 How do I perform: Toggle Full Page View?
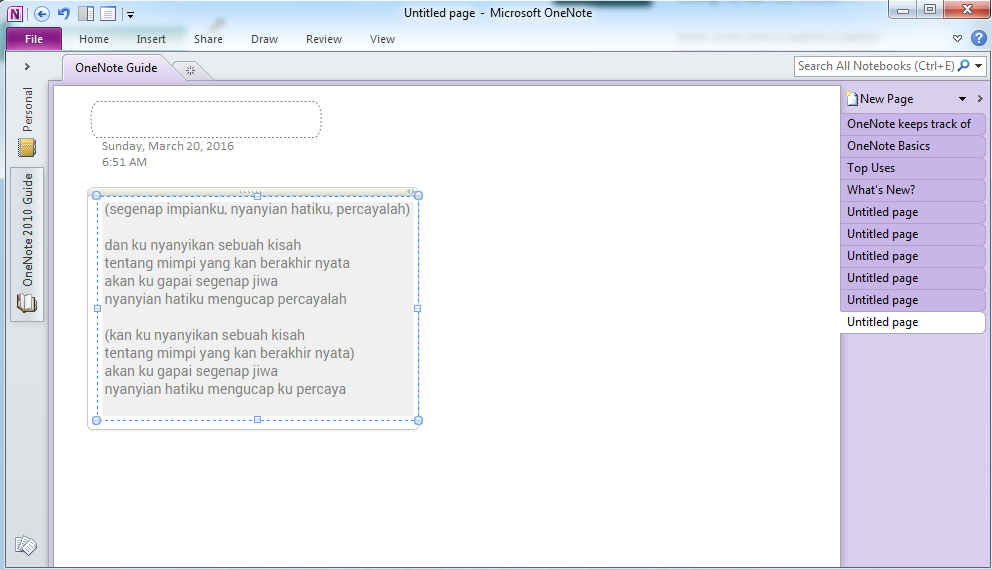[108, 13]
